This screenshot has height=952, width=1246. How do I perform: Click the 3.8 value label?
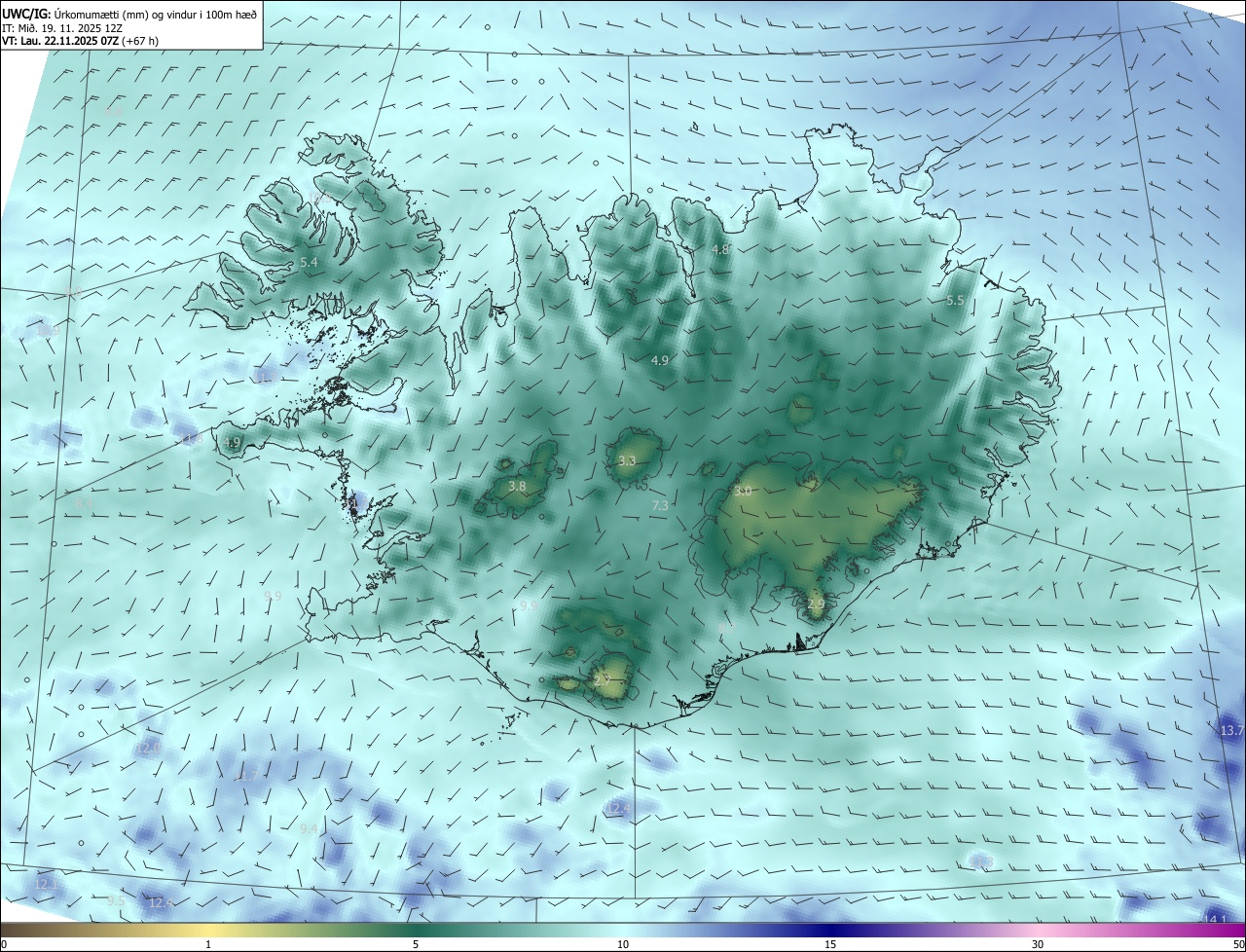(x=517, y=487)
